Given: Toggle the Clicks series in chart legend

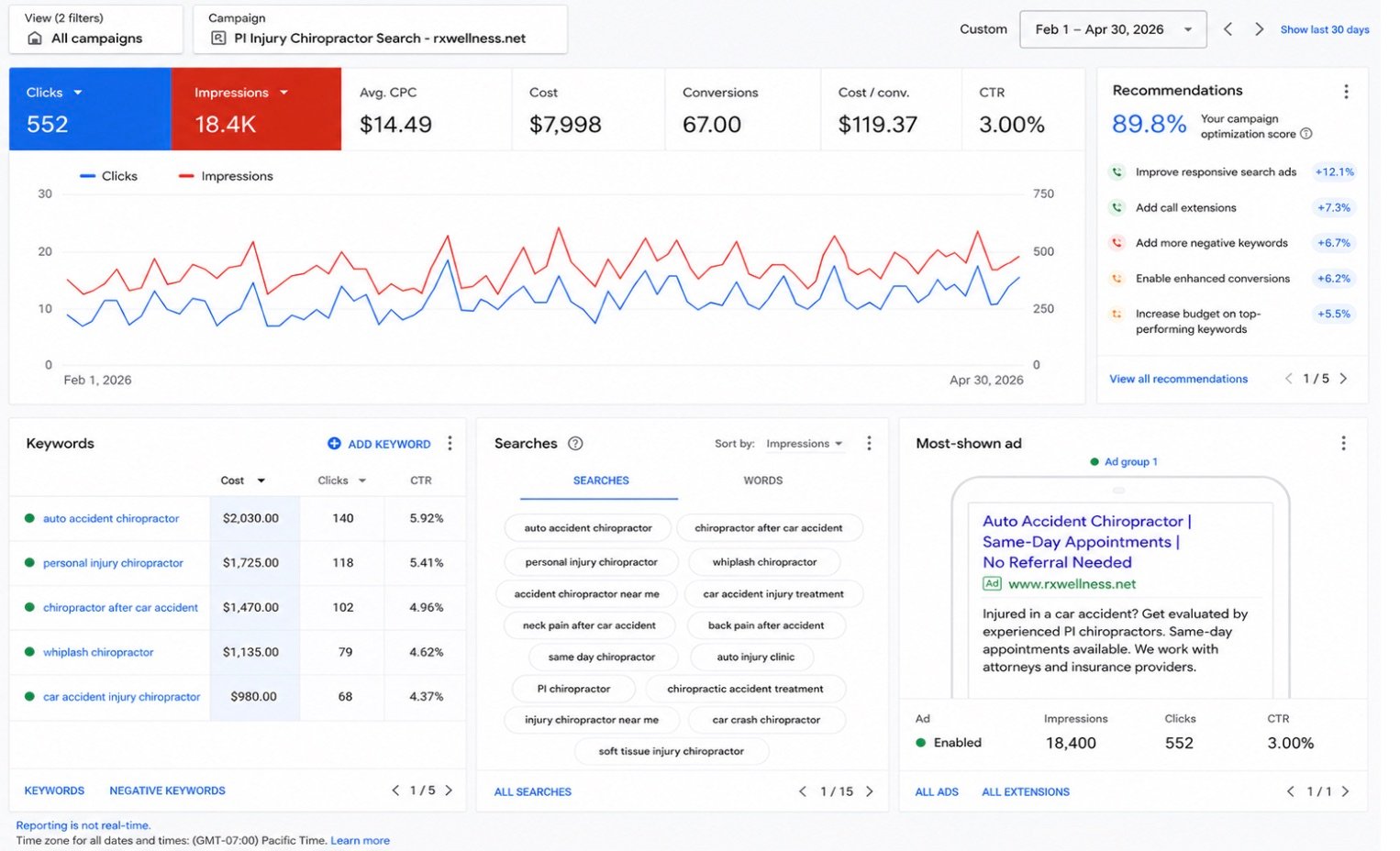Looking at the screenshot, I should tap(108, 176).
